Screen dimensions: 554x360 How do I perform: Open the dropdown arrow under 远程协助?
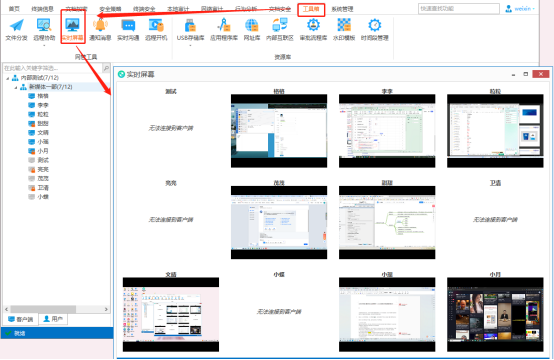pyautogui.click(x=44, y=45)
